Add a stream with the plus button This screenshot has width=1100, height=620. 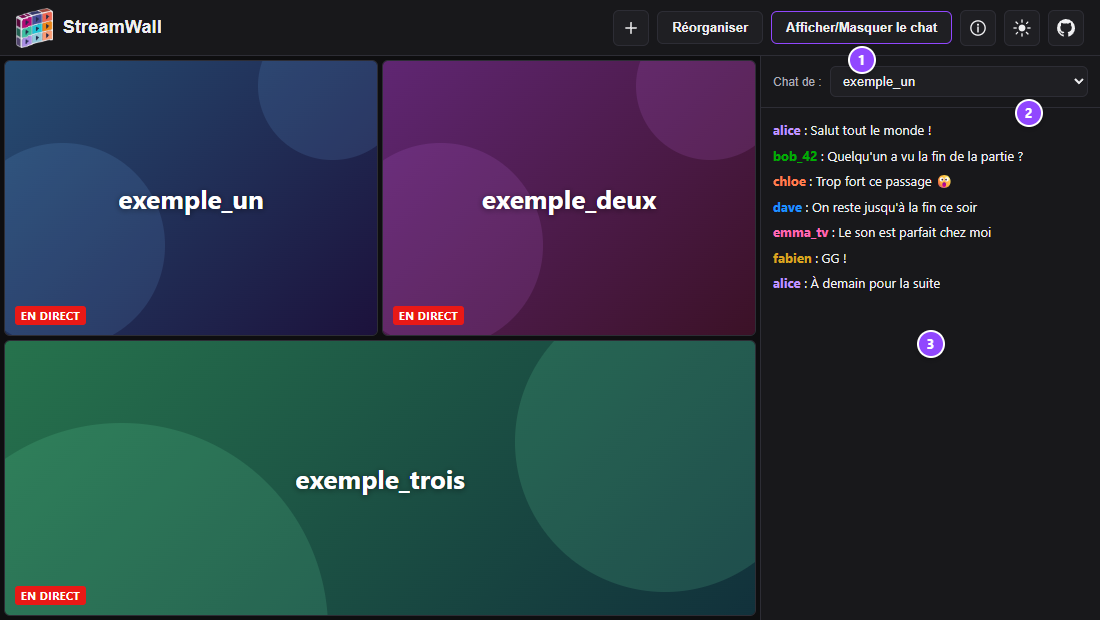631,28
